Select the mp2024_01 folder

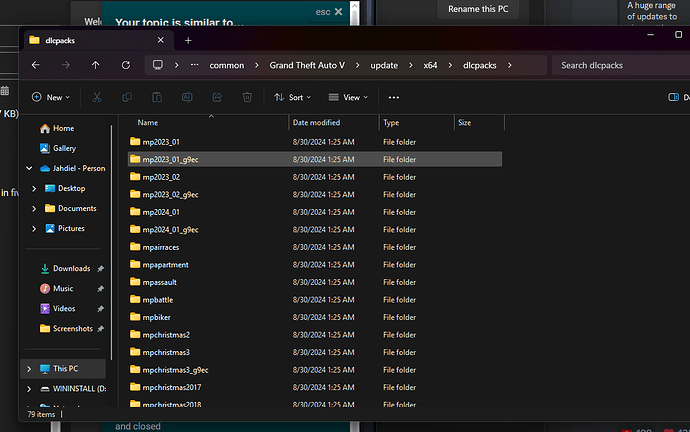(x=315, y=212)
